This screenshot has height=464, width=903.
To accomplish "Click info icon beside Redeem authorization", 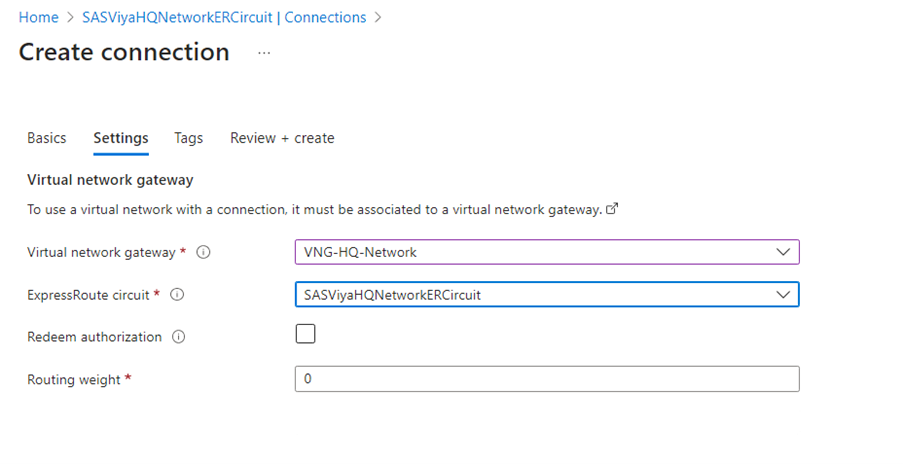I will click(x=179, y=337).
